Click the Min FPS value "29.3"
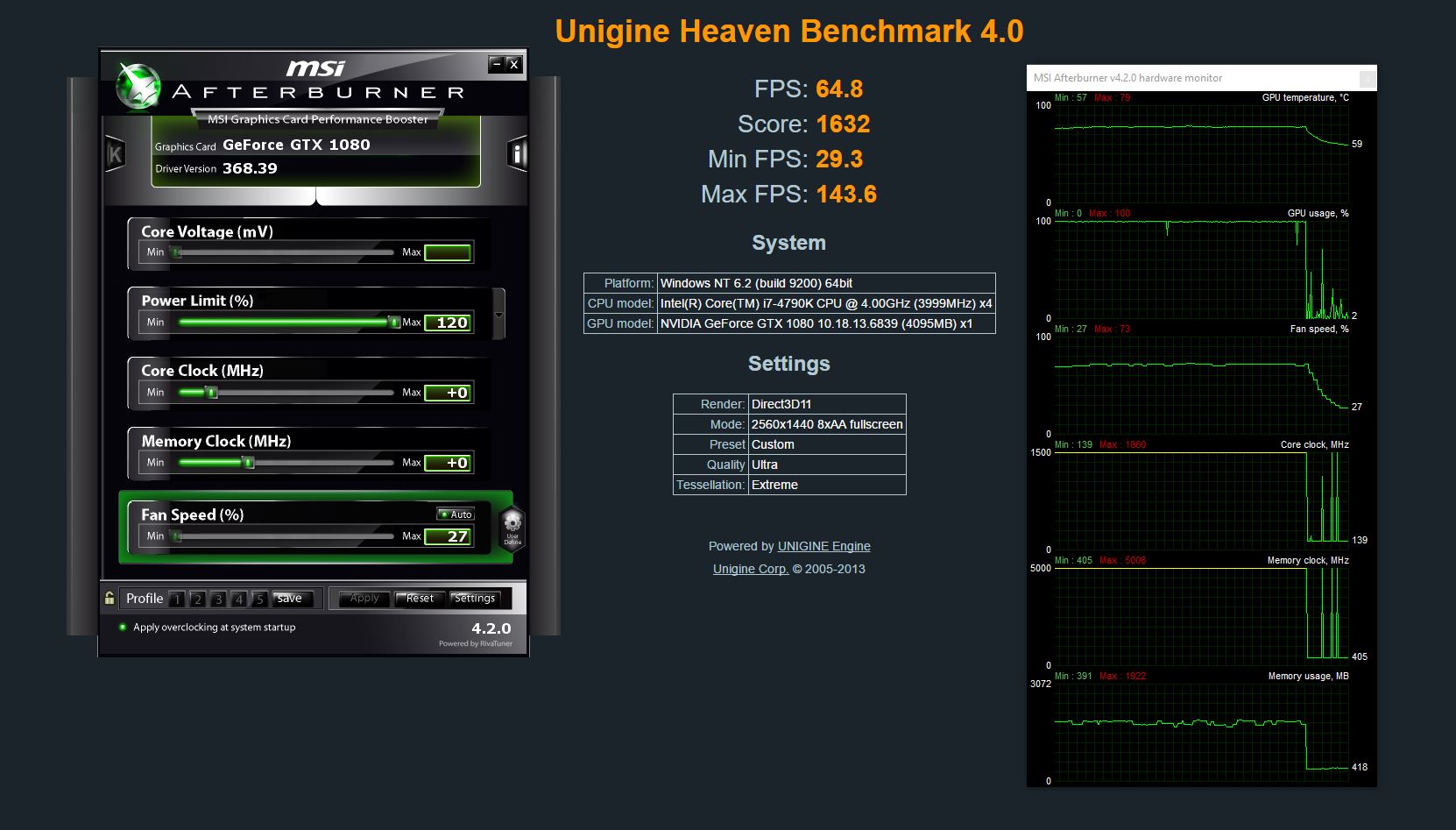The height and width of the screenshot is (830, 1456). coord(839,160)
